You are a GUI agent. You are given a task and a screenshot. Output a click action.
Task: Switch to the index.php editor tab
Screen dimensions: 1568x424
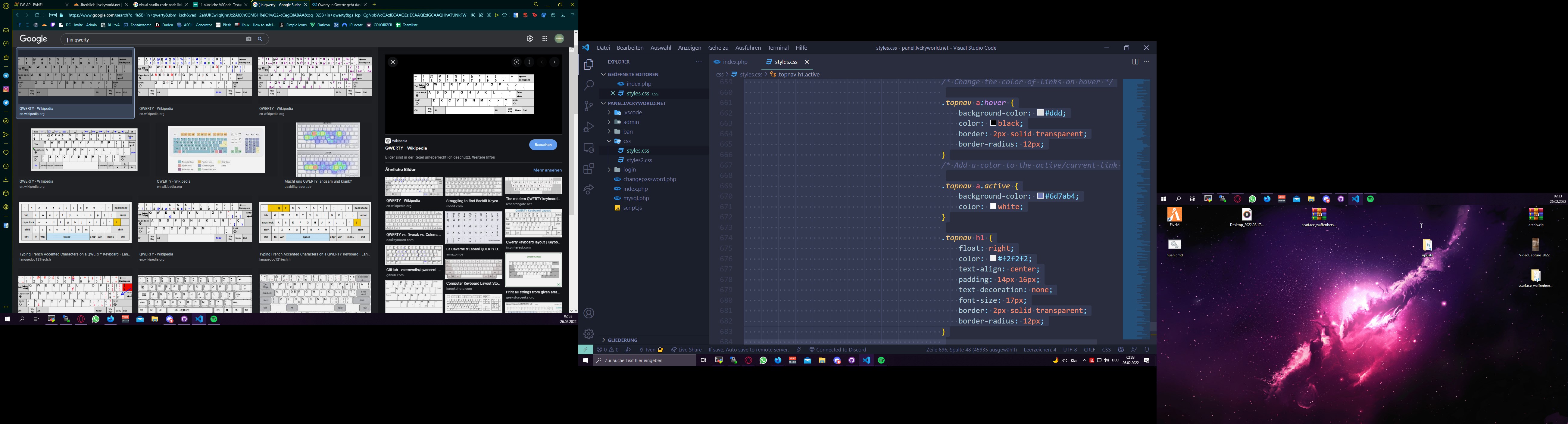click(735, 62)
